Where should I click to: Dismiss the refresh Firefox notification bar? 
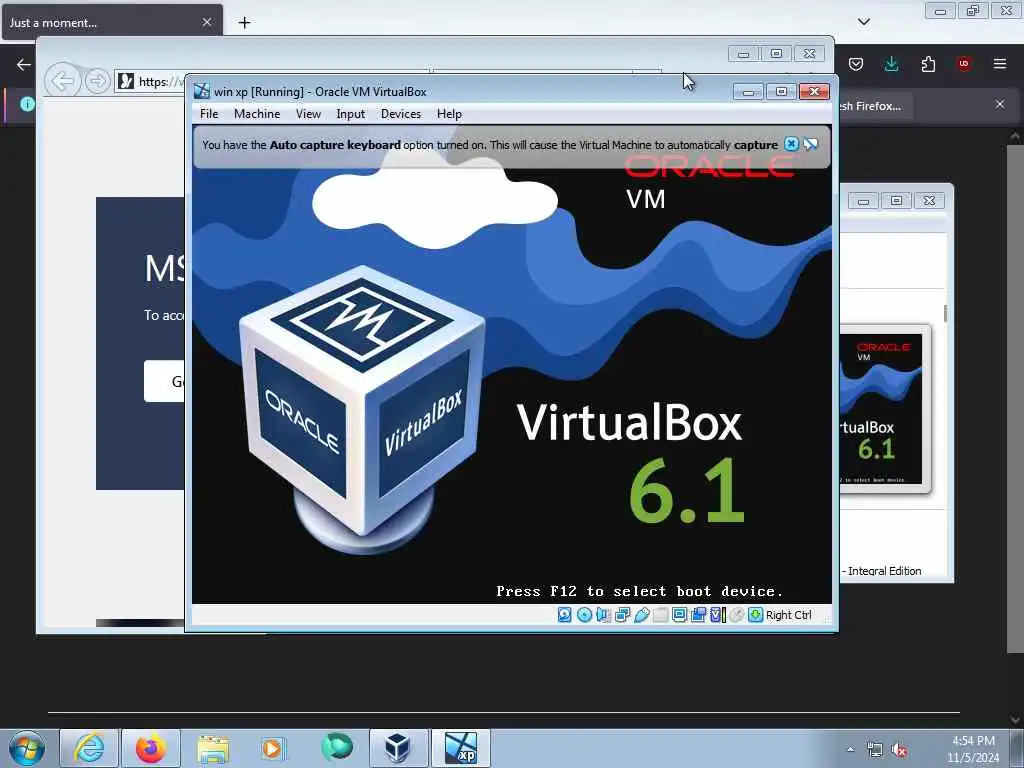(x=999, y=104)
